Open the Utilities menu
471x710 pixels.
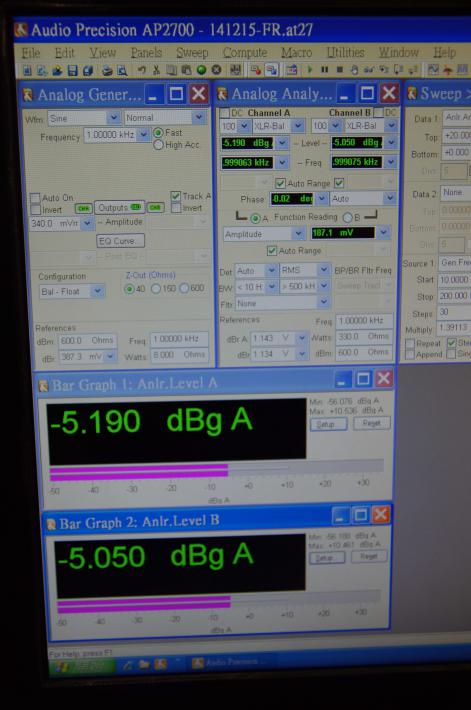pyautogui.click(x=346, y=53)
